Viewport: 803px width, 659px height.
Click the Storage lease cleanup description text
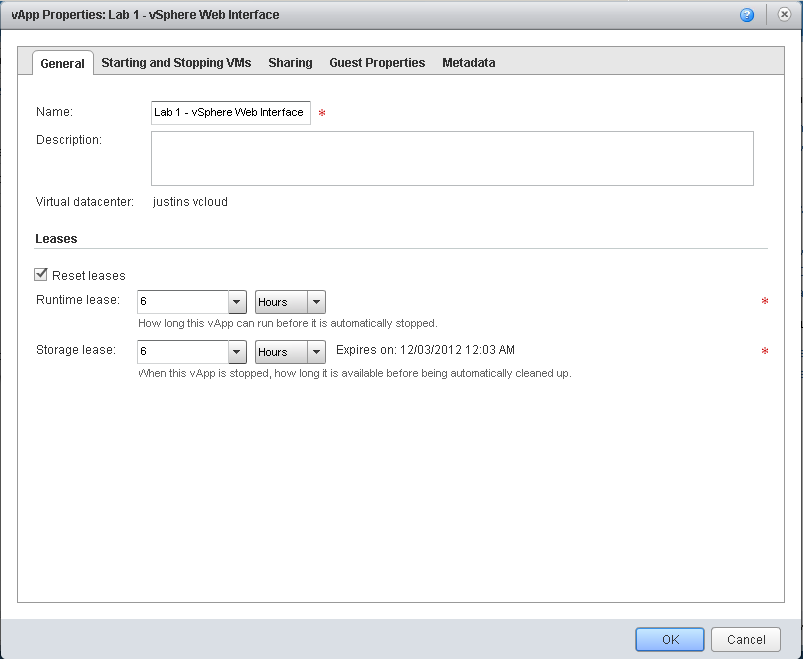click(355, 373)
